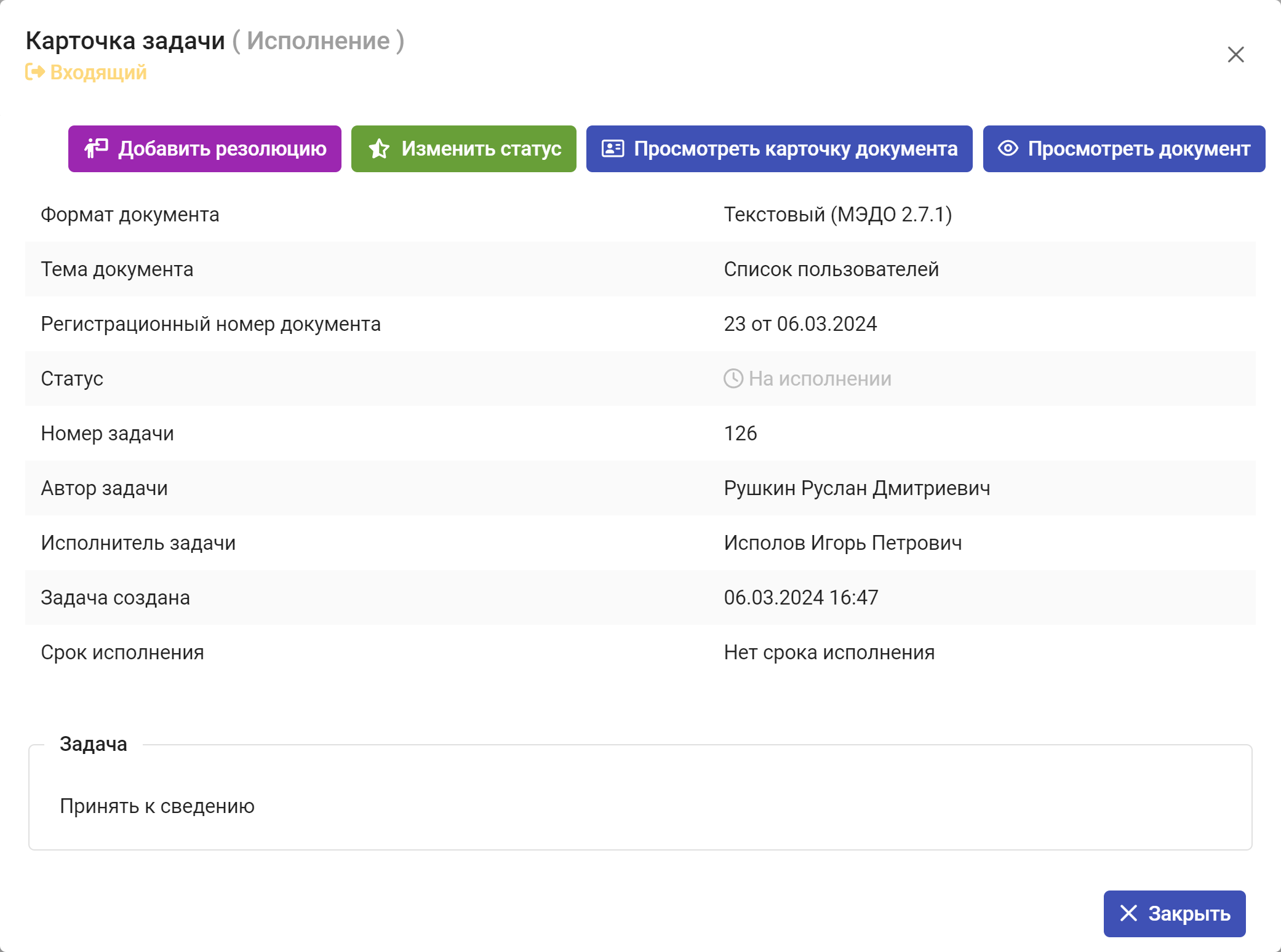Click the Входящий label
1281x952 pixels.
click(98, 73)
